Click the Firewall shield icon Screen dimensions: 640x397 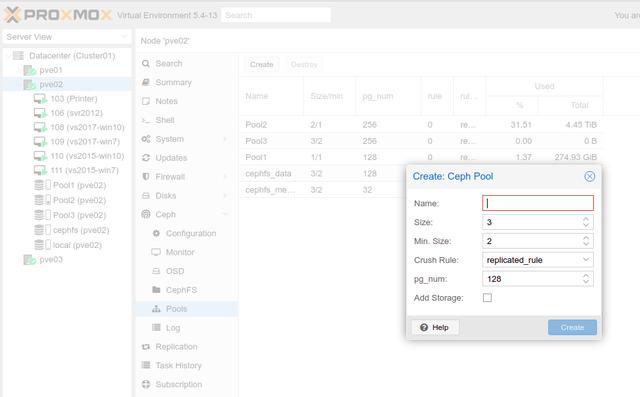[x=146, y=176]
